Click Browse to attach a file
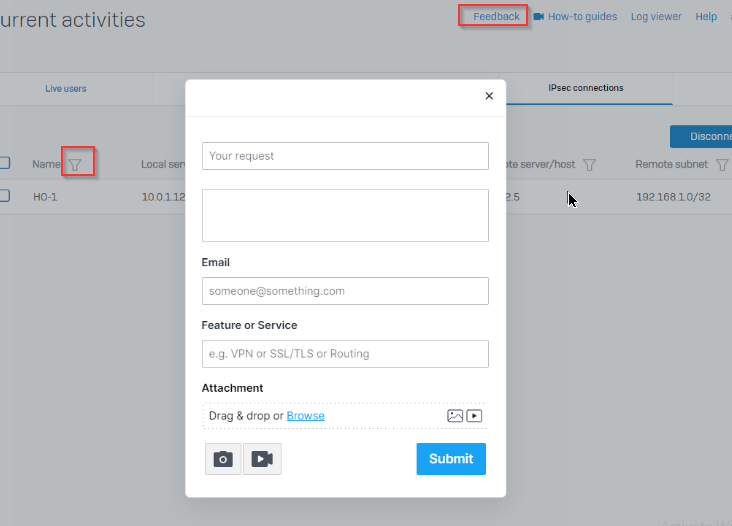This screenshot has height=526, width=732. tap(305, 415)
